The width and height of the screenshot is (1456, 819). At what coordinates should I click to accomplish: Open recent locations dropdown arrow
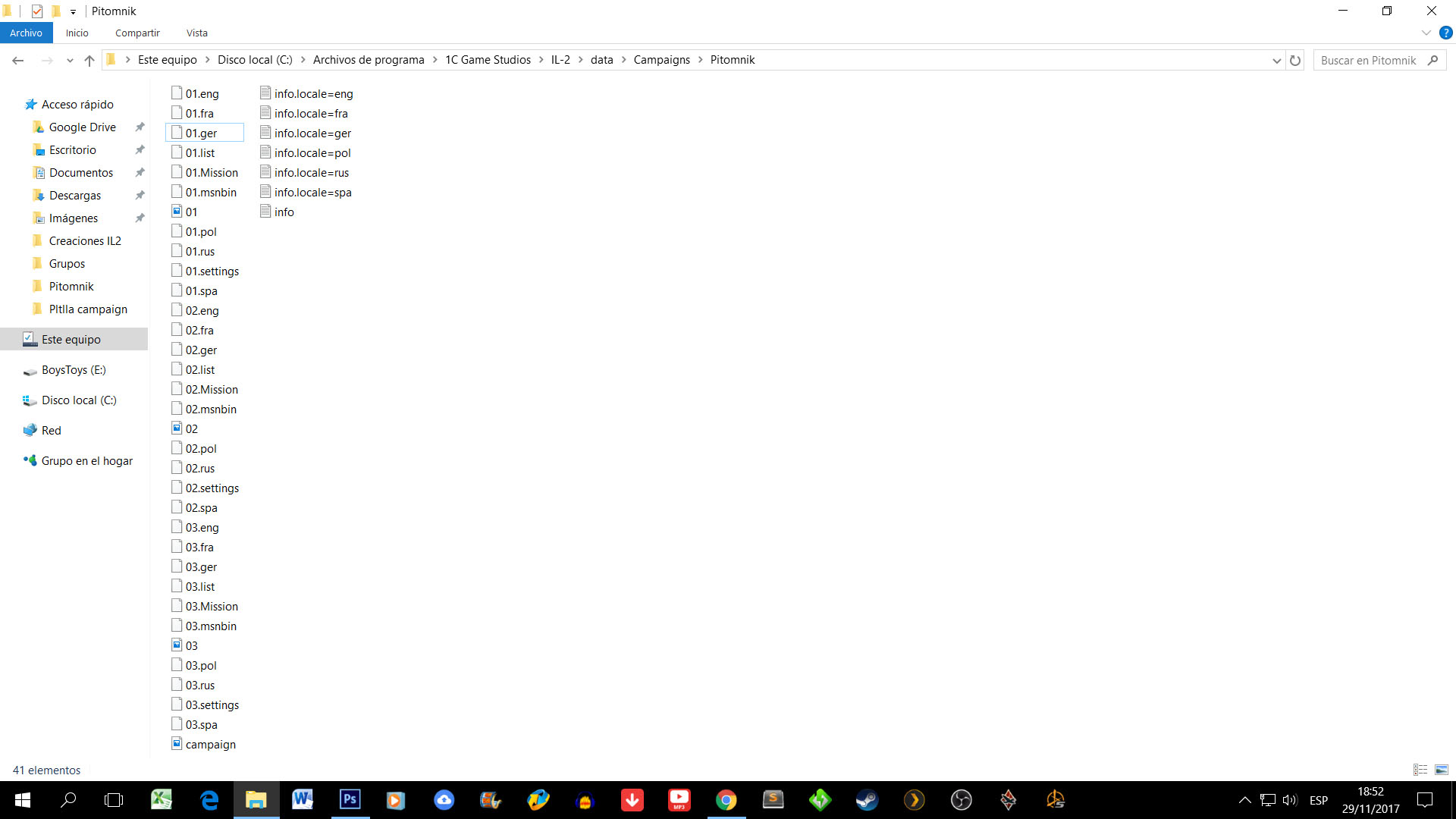(x=70, y=60)
